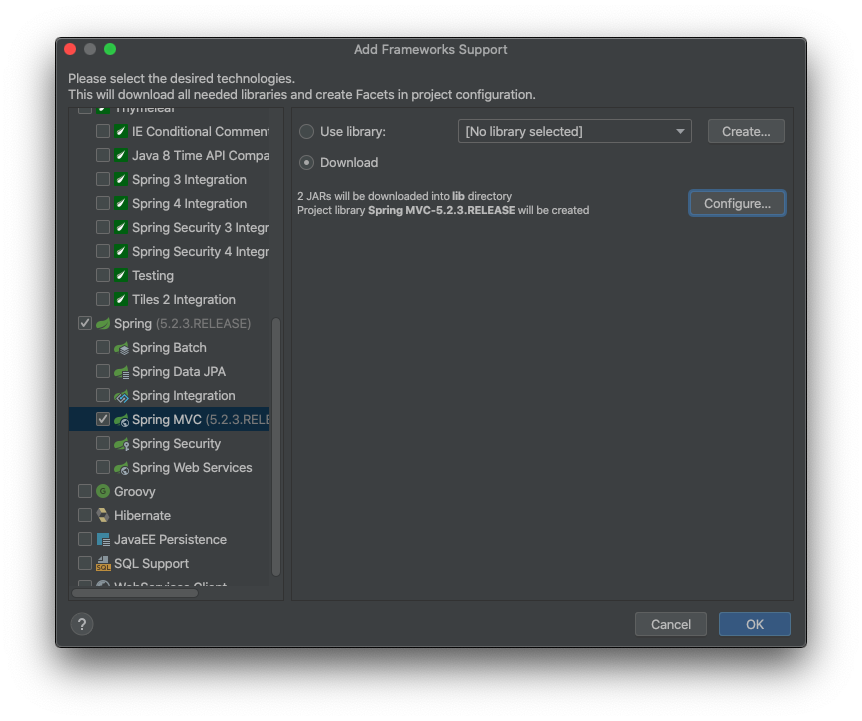Screen dimensions: 862x721
Task: Click the Hibernate icon
Action: point(103,515)
